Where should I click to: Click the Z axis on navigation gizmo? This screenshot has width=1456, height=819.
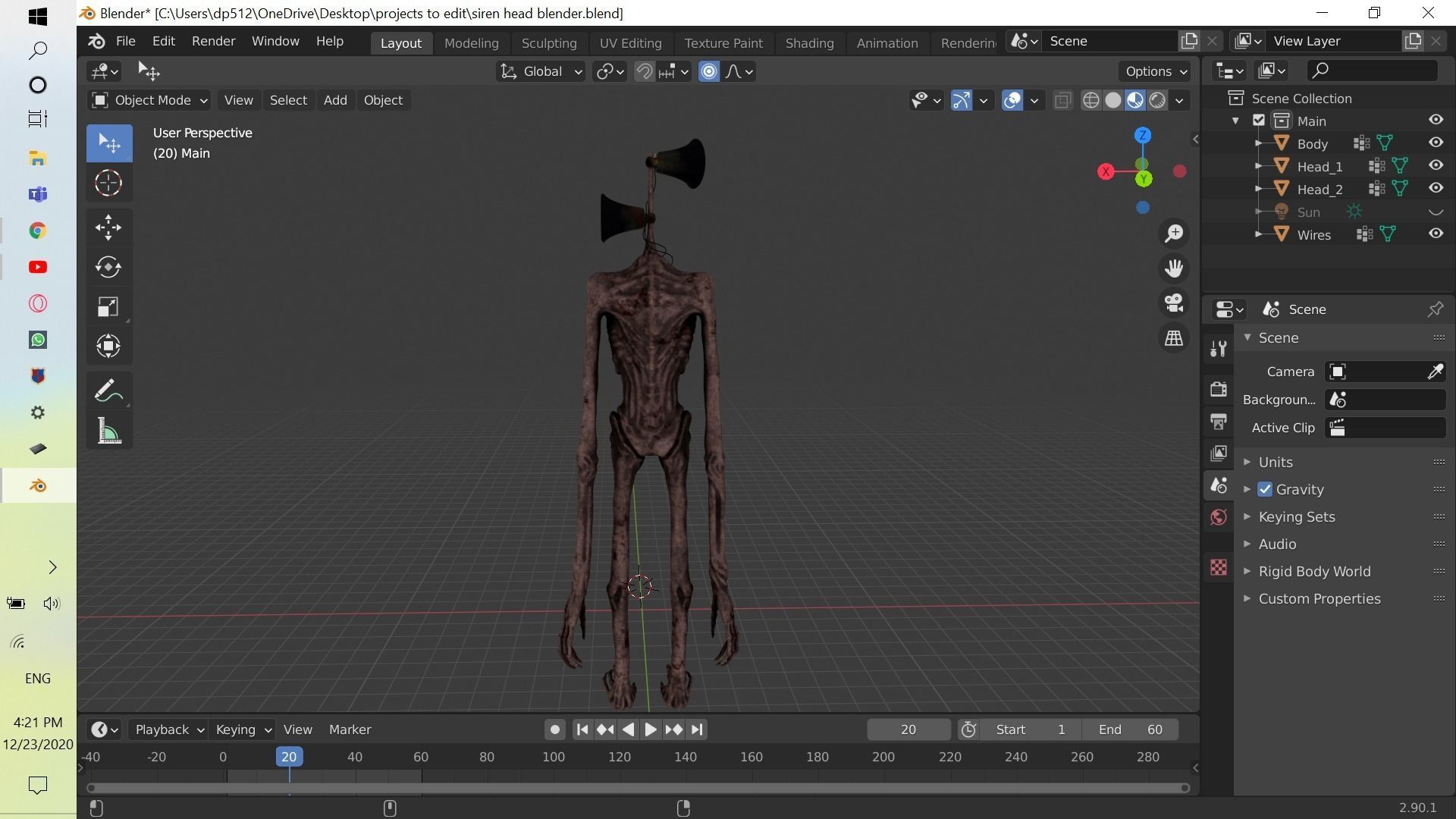pos(1143,136)
